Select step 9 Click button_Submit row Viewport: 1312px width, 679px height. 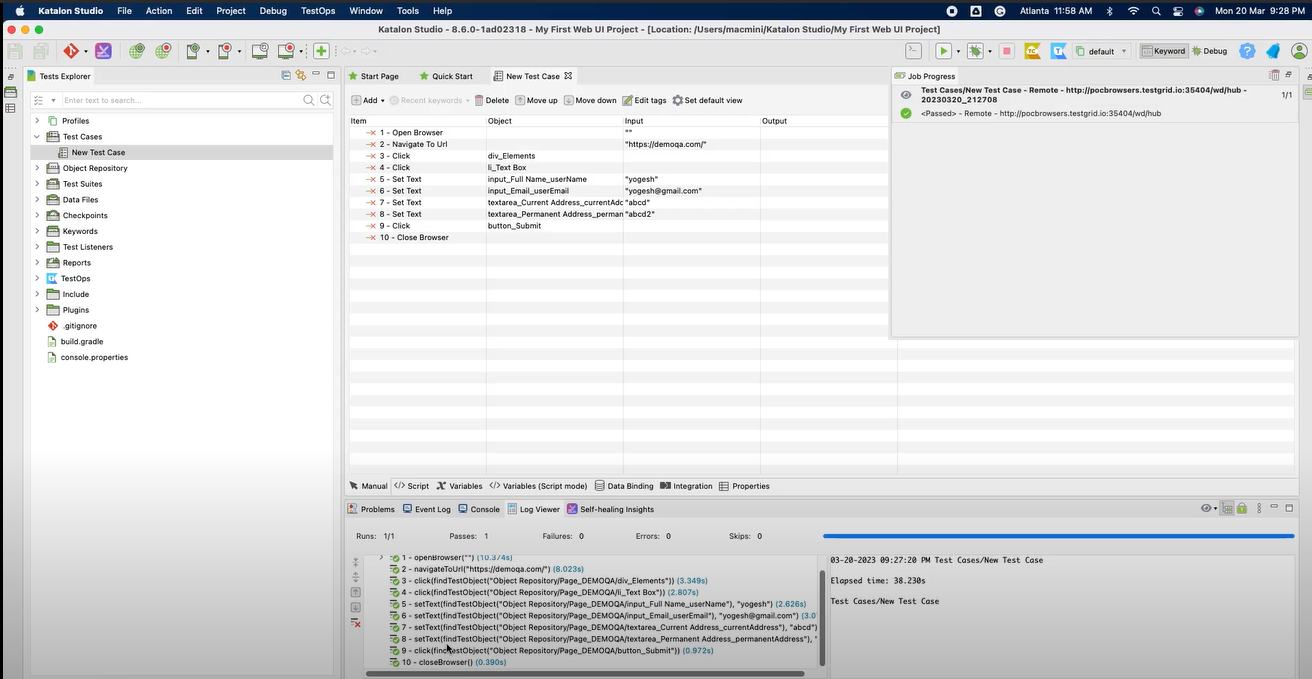[618, 226]
